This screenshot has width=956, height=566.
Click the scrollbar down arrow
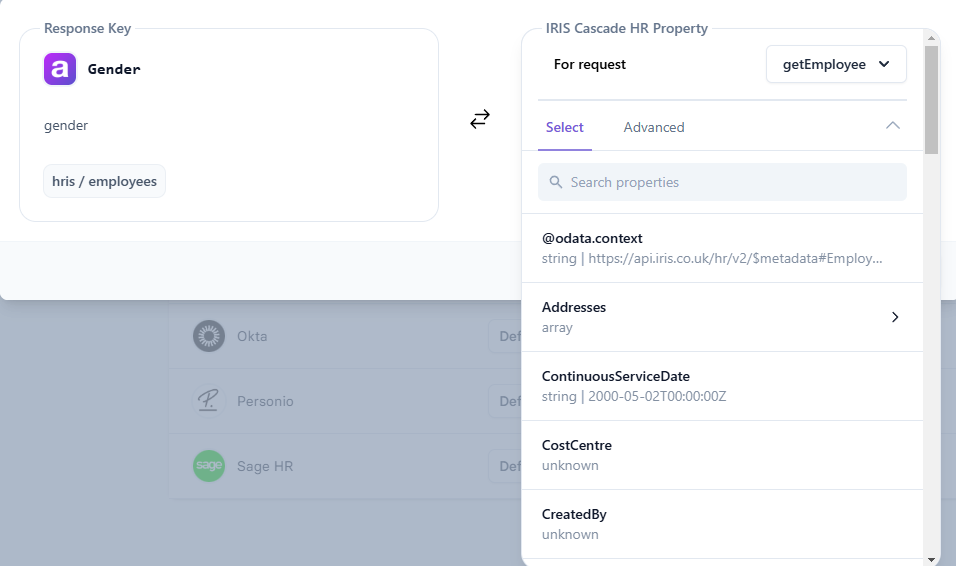coord(931,559)
